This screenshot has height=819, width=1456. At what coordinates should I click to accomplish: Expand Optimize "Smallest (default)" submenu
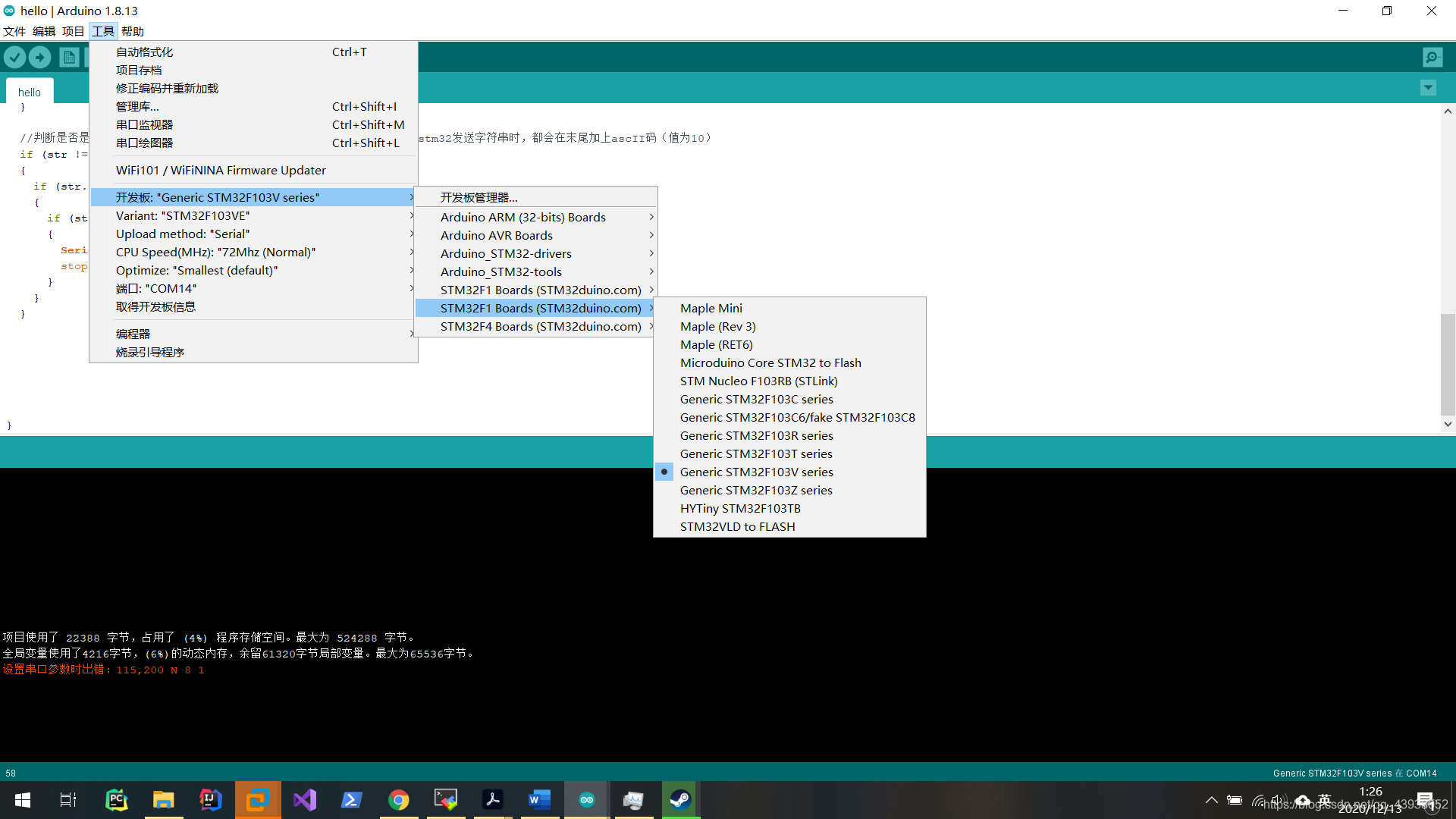[253, 270]
